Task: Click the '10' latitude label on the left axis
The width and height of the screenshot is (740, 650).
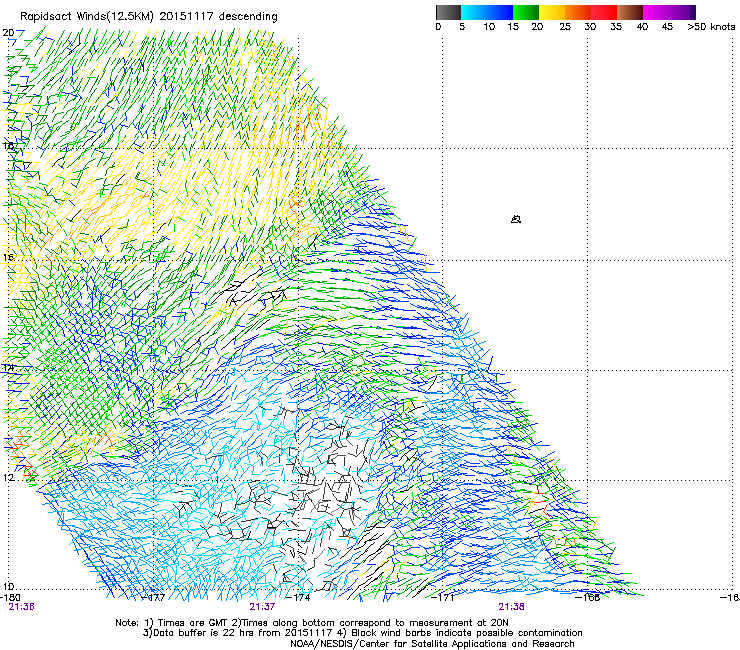Action: point(8,586)
